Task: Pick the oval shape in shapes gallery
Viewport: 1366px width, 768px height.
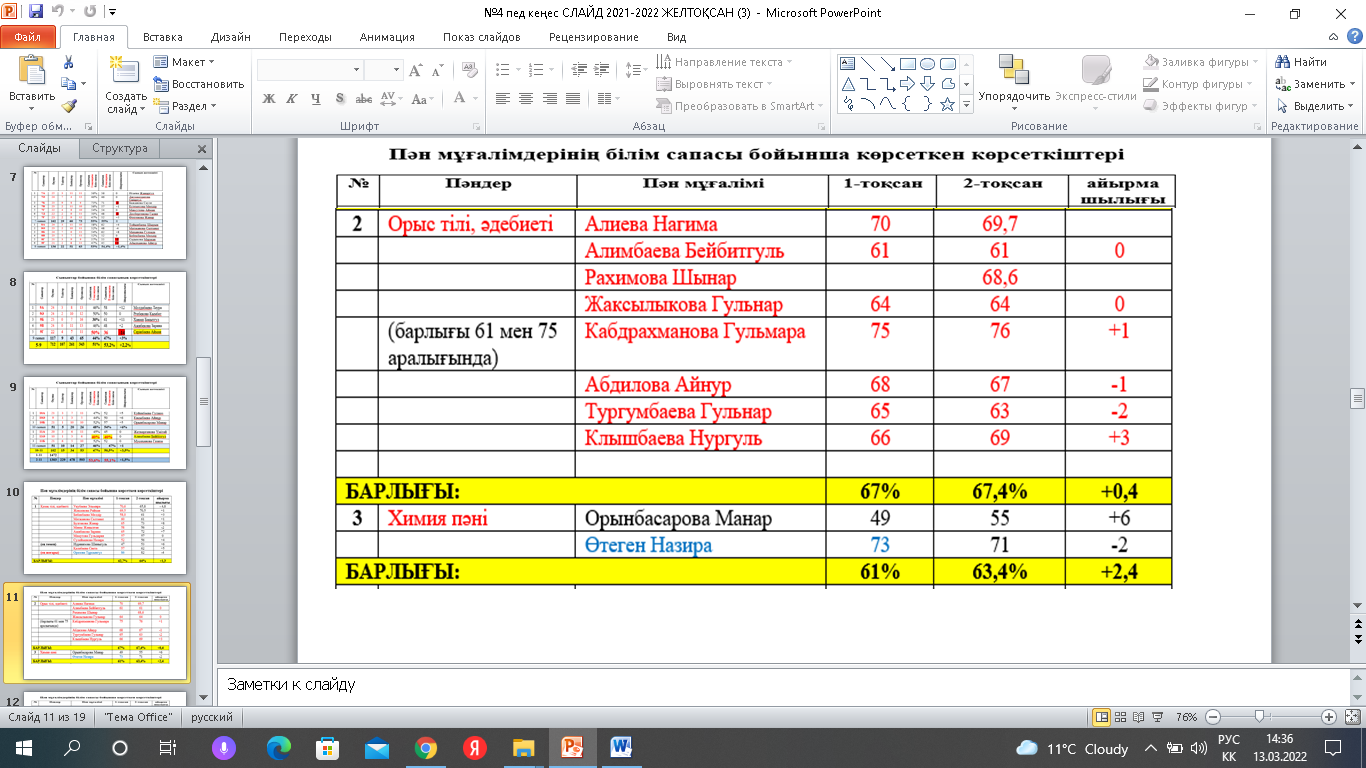Action: point(927,63)
